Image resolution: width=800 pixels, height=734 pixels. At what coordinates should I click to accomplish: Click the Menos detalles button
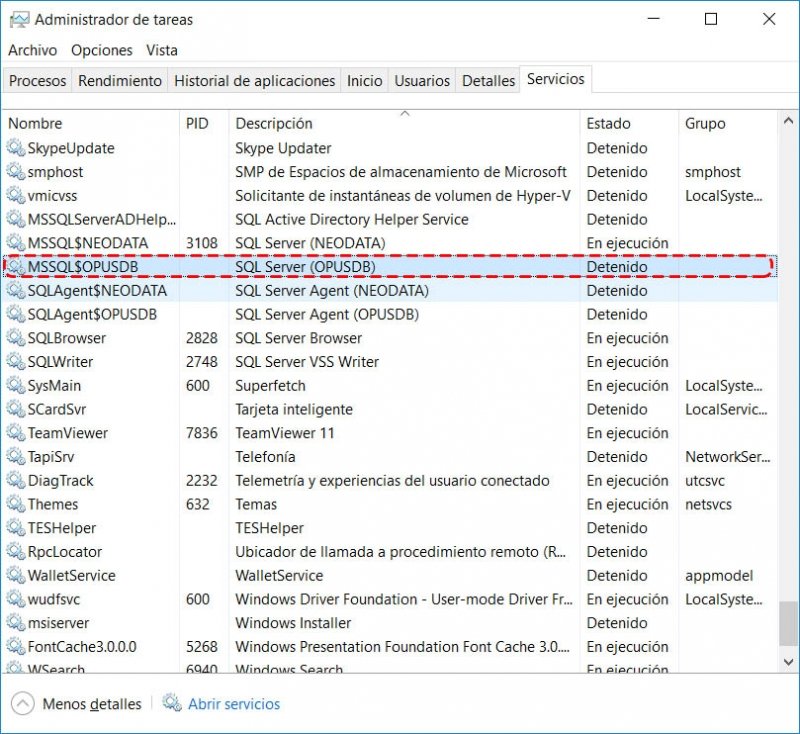[x=91, y=704]
